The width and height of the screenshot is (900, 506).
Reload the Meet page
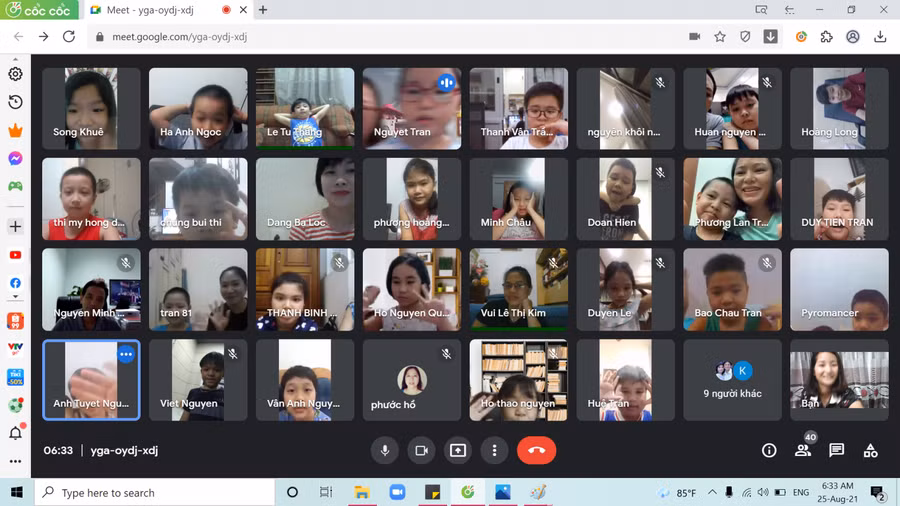[x=69, y=37]
